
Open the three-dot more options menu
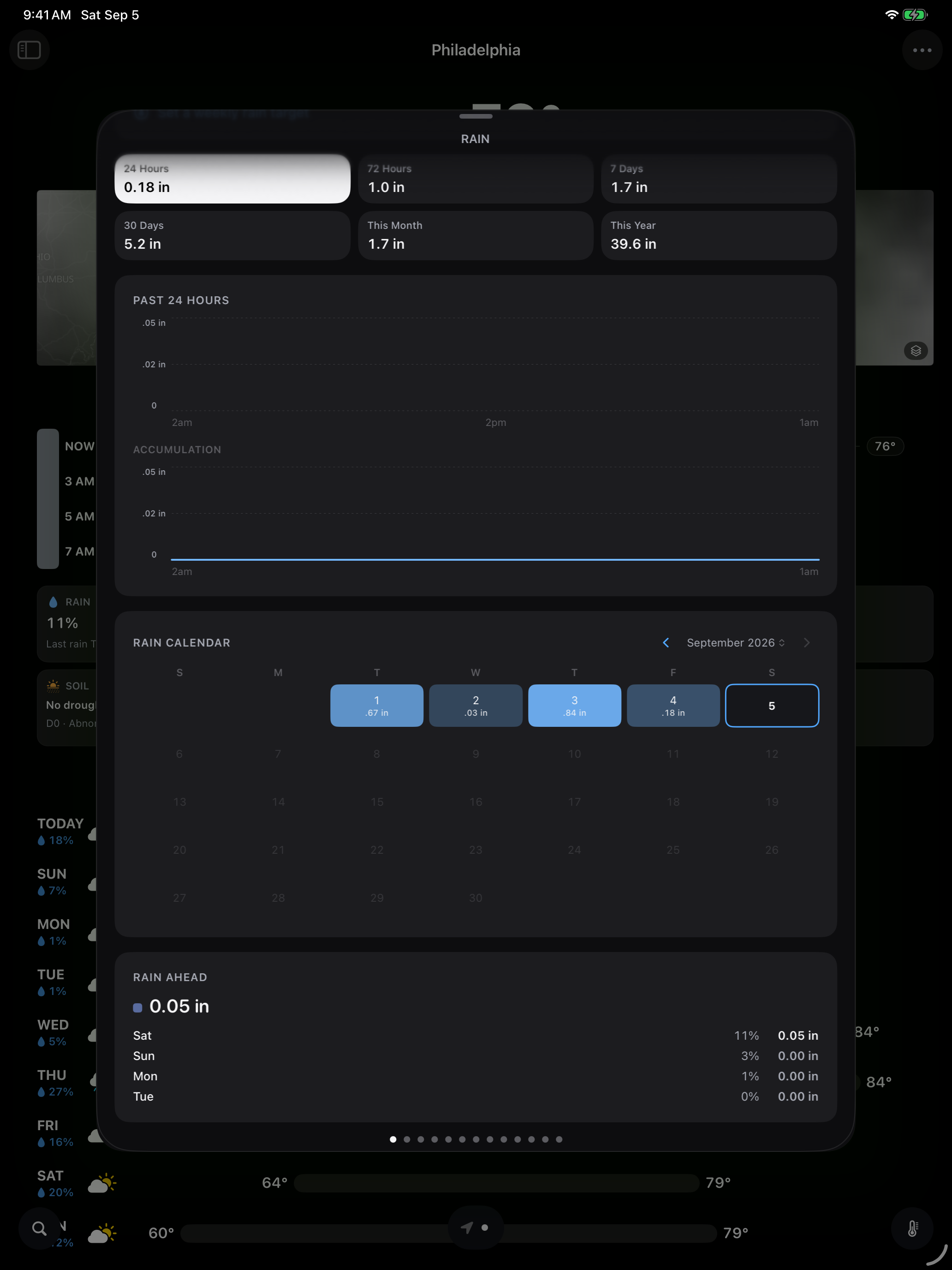pos(922,50)
